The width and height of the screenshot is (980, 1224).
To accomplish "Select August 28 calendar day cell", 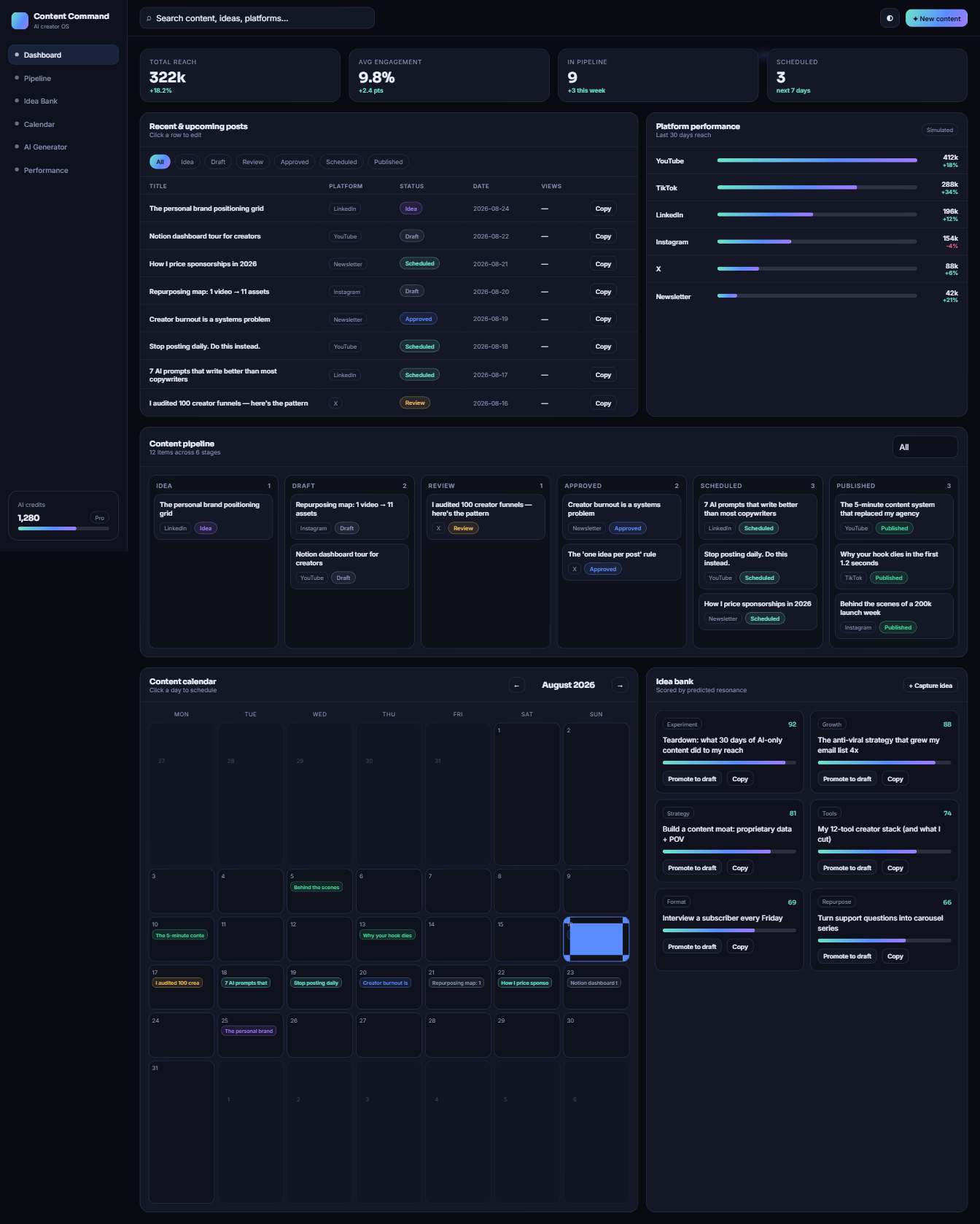I will click(x=458, y=1035).
